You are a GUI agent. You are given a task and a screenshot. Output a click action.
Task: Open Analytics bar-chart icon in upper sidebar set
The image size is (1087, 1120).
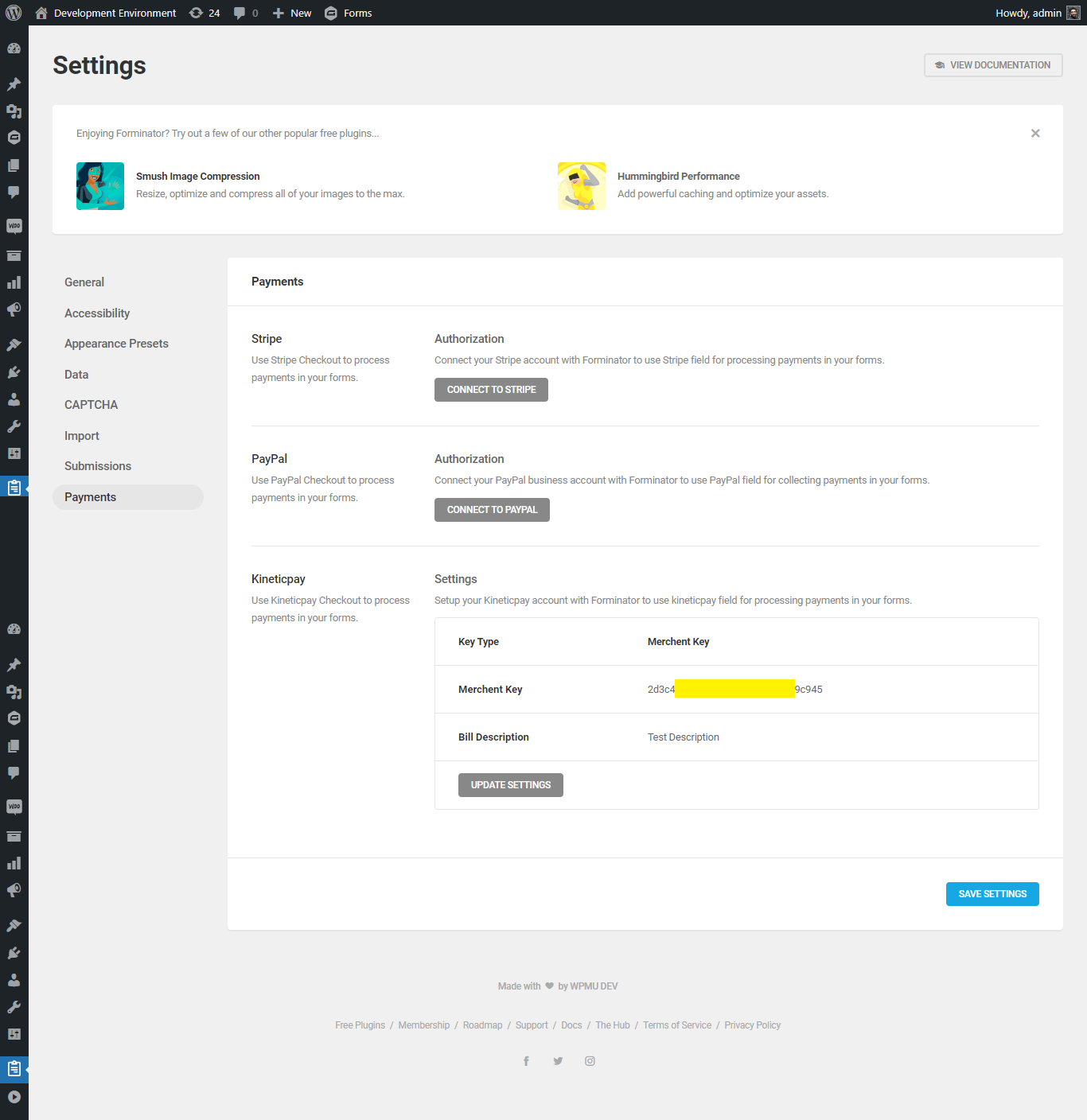click(x=14, y=282)
